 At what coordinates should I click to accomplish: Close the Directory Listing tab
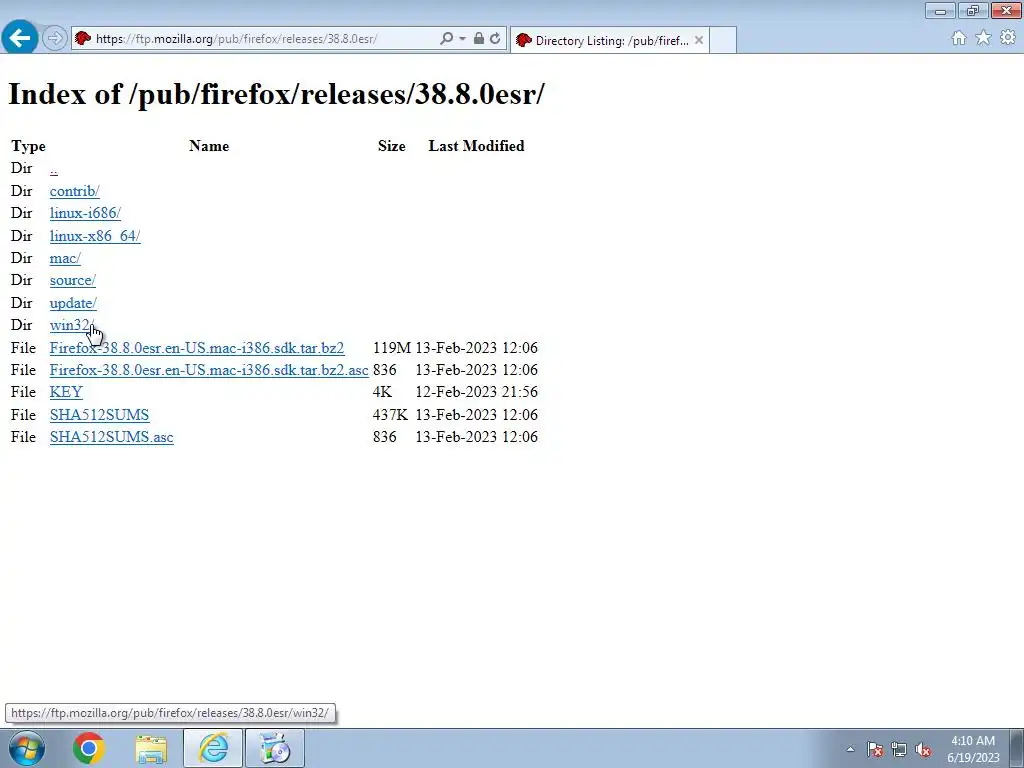pyautogui.click(x=699, y=40)
